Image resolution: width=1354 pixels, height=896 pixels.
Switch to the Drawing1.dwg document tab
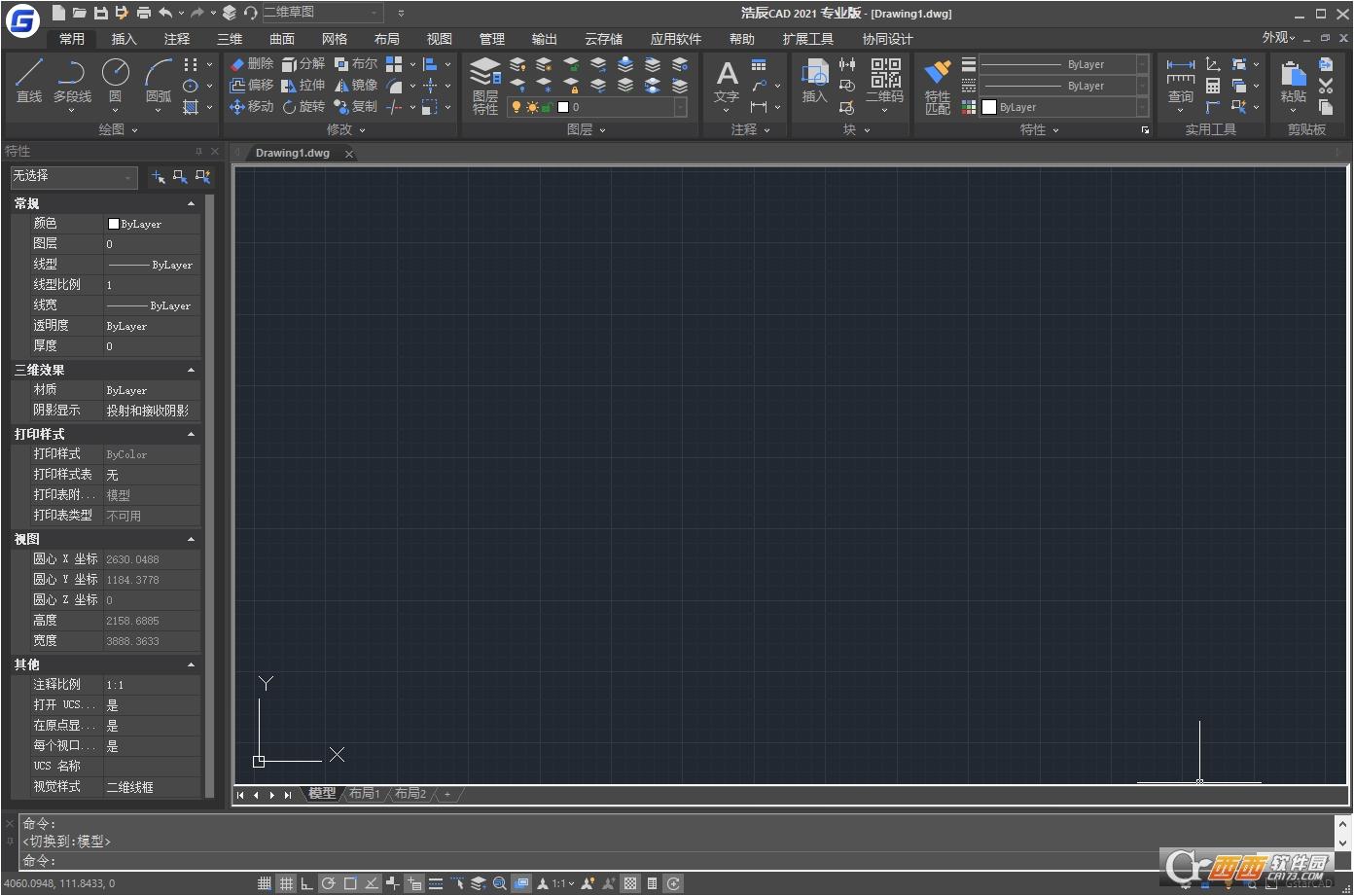click(293, 153)
